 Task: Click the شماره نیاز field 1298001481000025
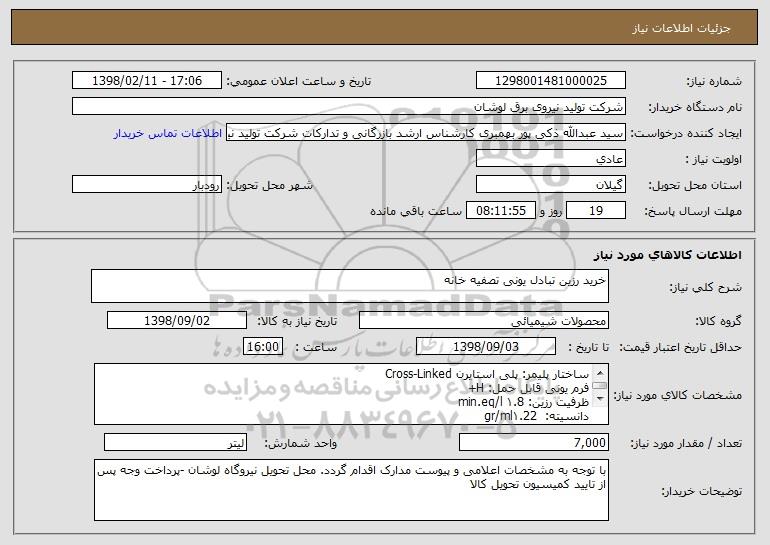click(x=550, y=81)
